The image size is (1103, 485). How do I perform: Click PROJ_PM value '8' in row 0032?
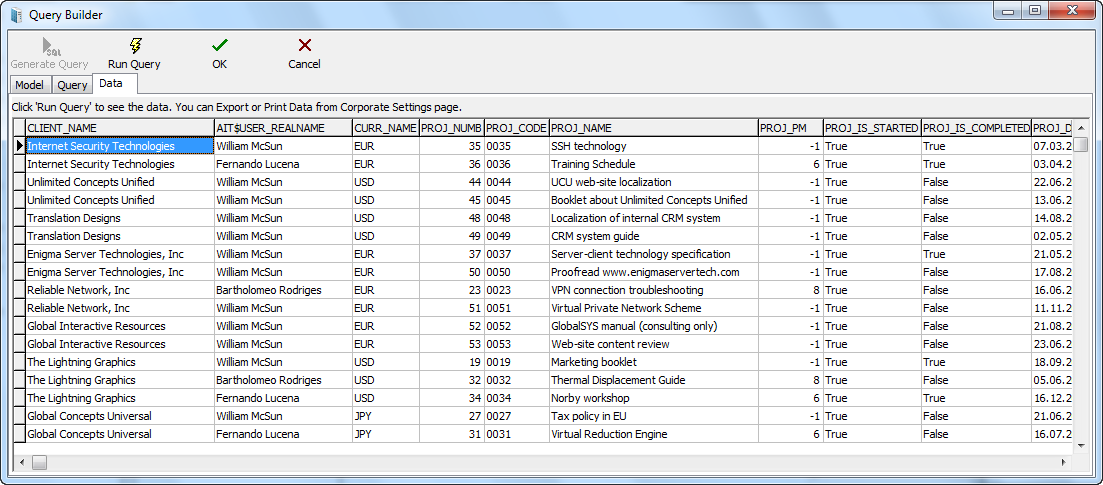tap(791, 380)
